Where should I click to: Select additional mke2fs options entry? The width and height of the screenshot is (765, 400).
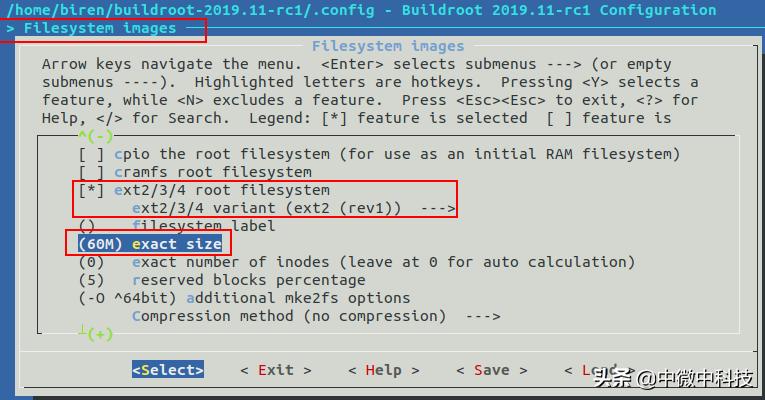(x=244, y=298)
